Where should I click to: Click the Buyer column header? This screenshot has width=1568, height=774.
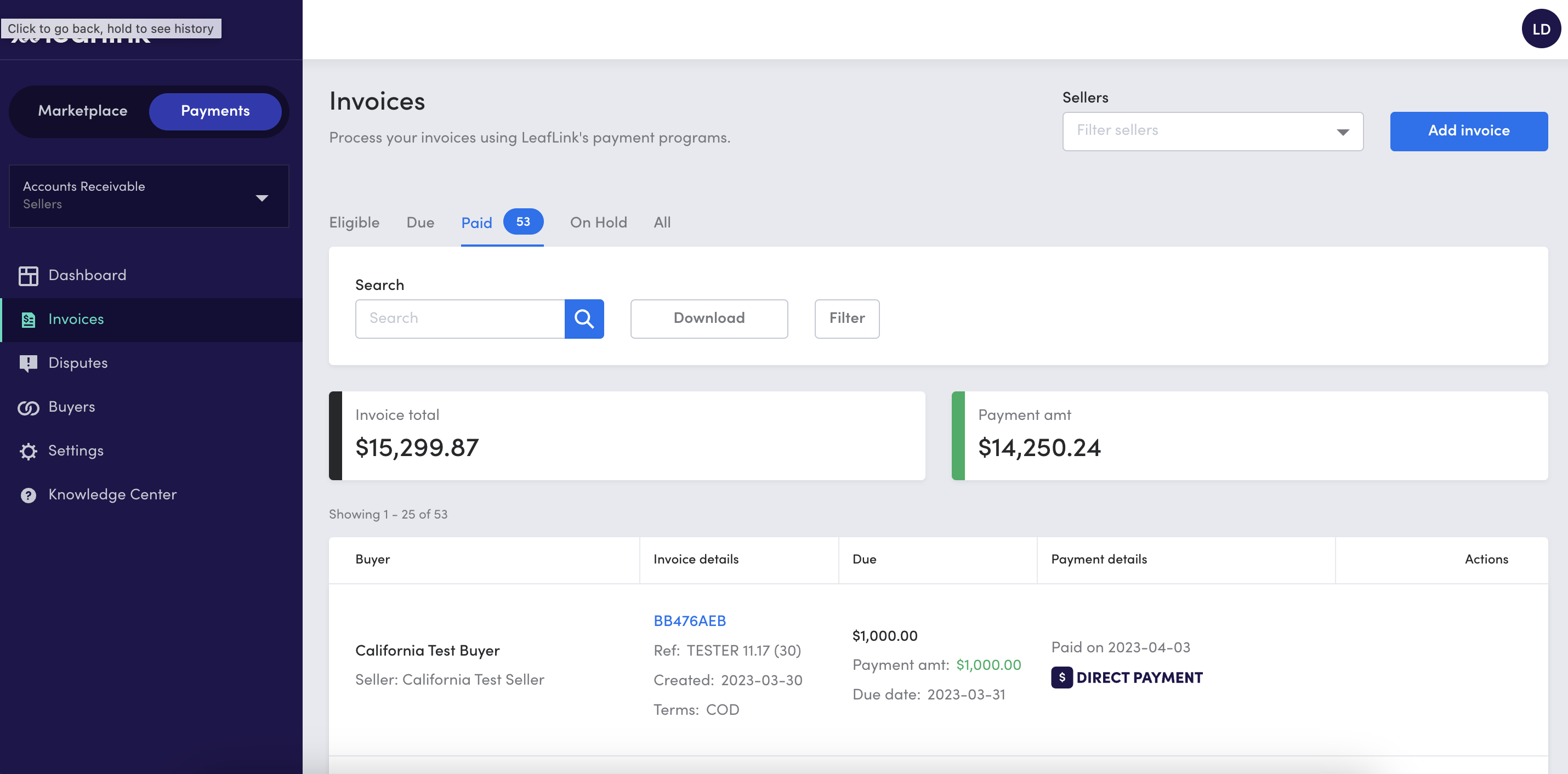coord(372,559)
